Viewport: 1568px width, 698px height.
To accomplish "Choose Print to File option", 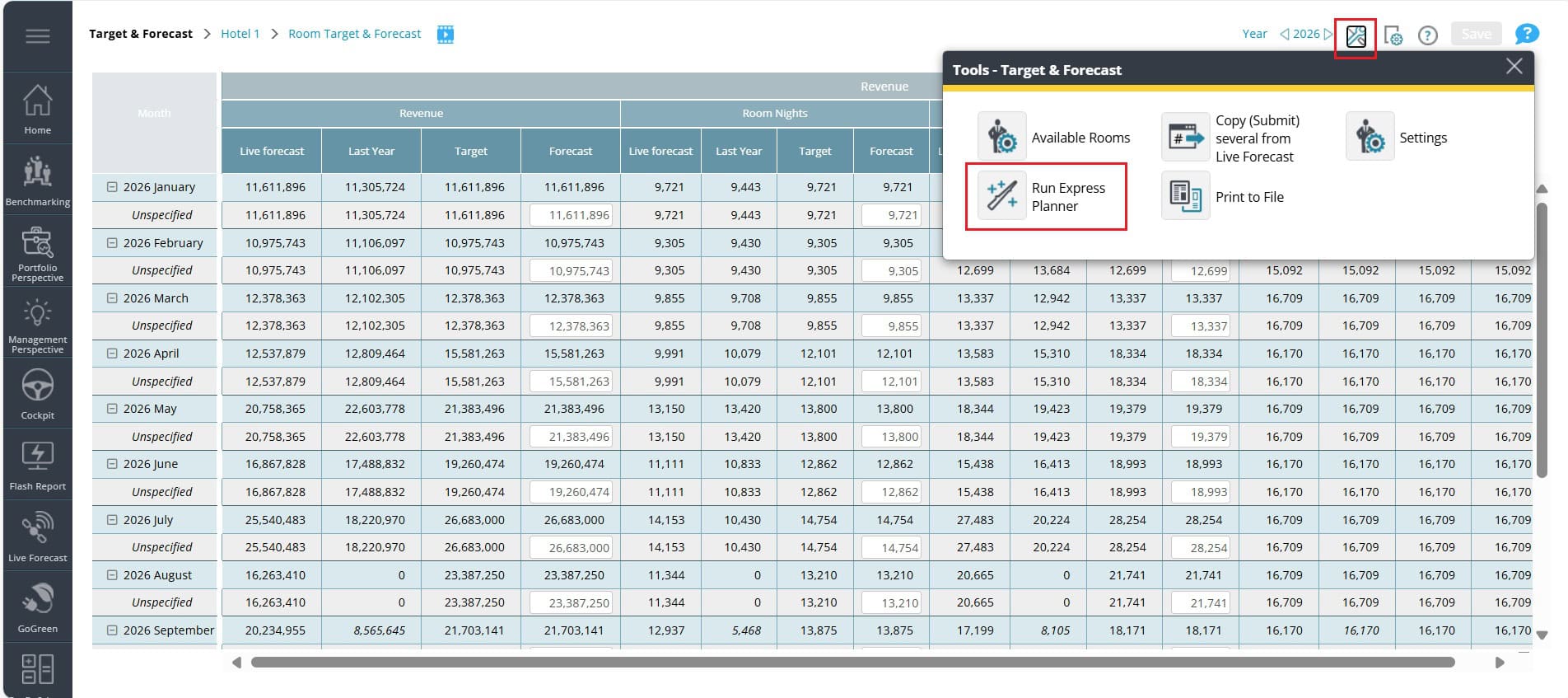I will click(1223, 197).
